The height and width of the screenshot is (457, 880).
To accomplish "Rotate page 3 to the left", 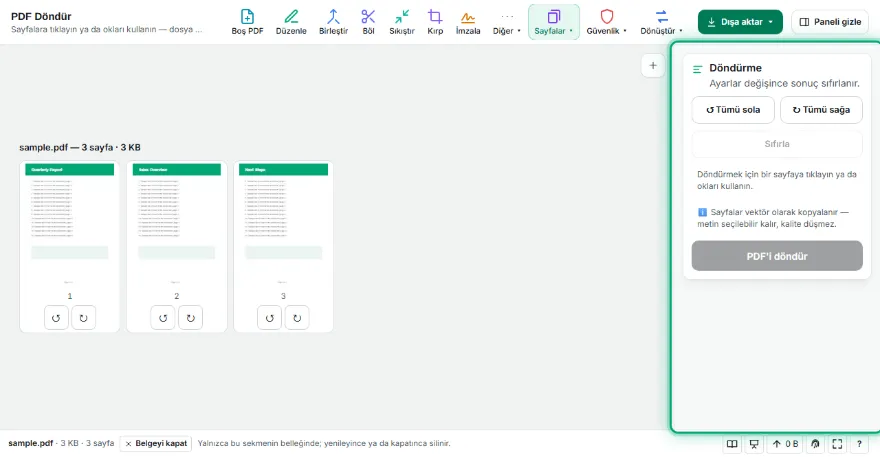I will point(269,318).
